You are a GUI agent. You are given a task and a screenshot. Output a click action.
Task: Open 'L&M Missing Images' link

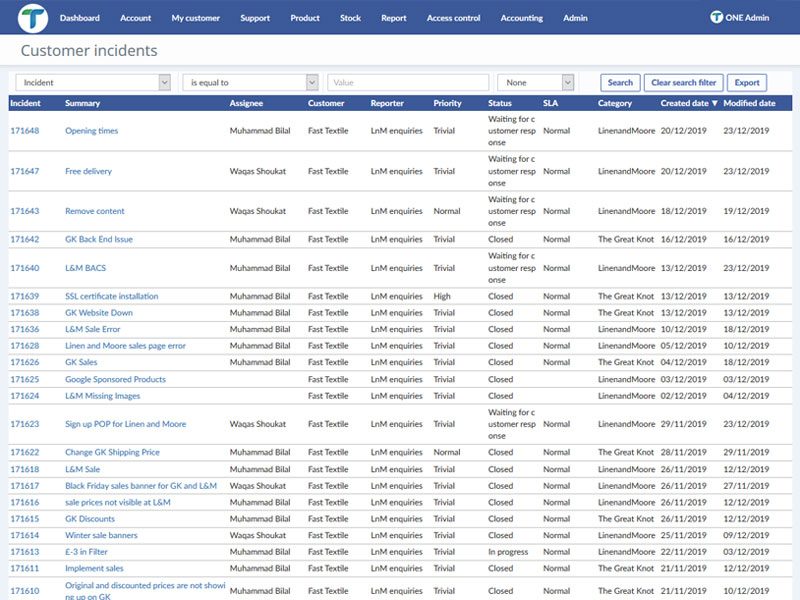click(x=103, y=396)
